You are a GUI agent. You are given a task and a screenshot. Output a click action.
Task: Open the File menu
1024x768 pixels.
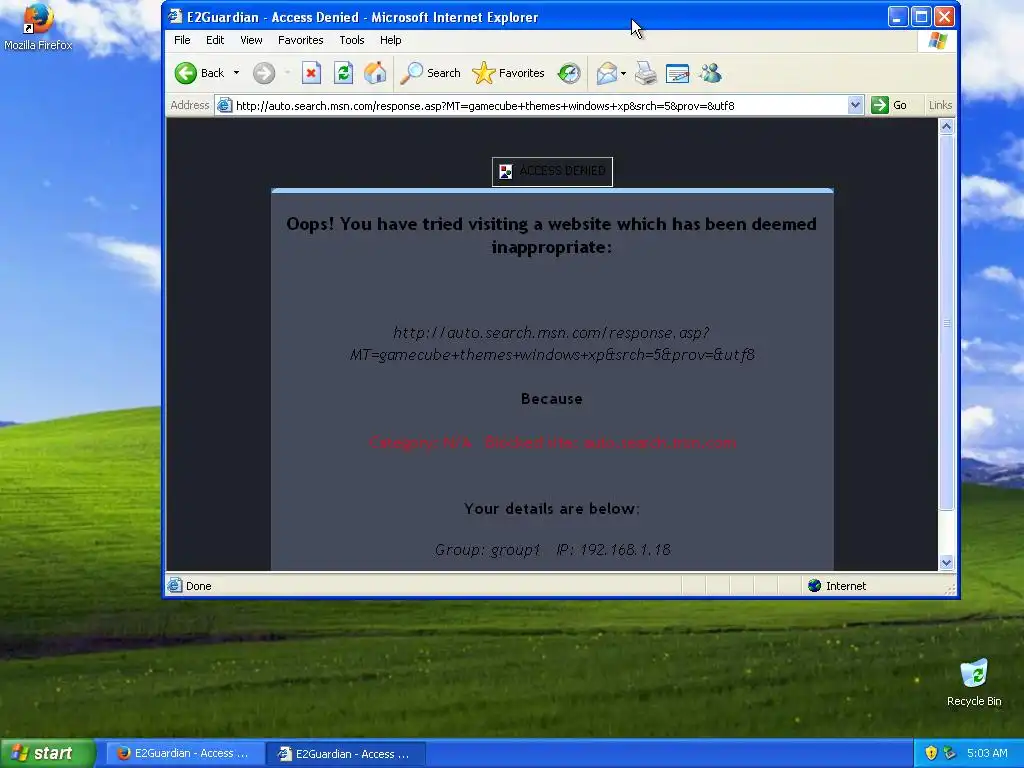(182, 40)
